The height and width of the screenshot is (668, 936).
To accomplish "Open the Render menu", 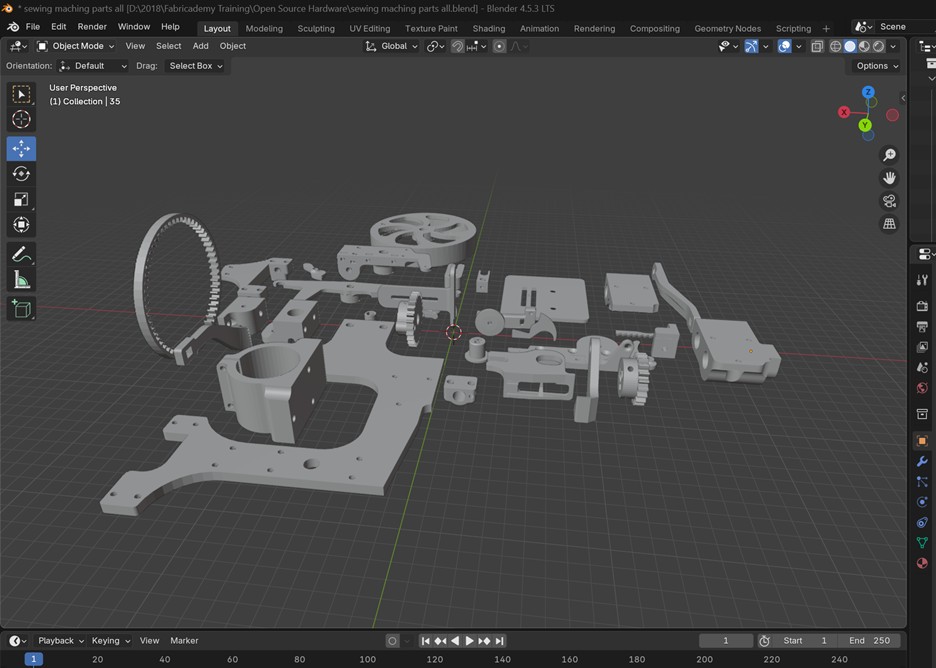I will point(92,27).
